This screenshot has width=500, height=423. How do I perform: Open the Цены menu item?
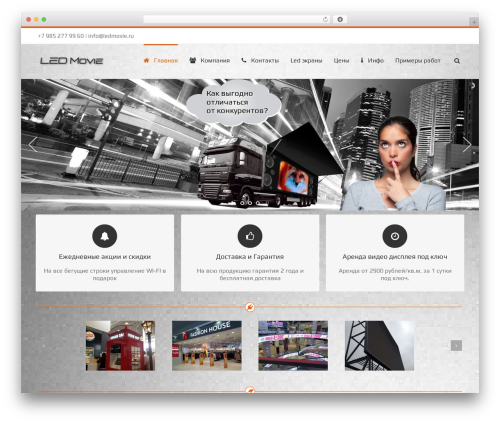341,61
